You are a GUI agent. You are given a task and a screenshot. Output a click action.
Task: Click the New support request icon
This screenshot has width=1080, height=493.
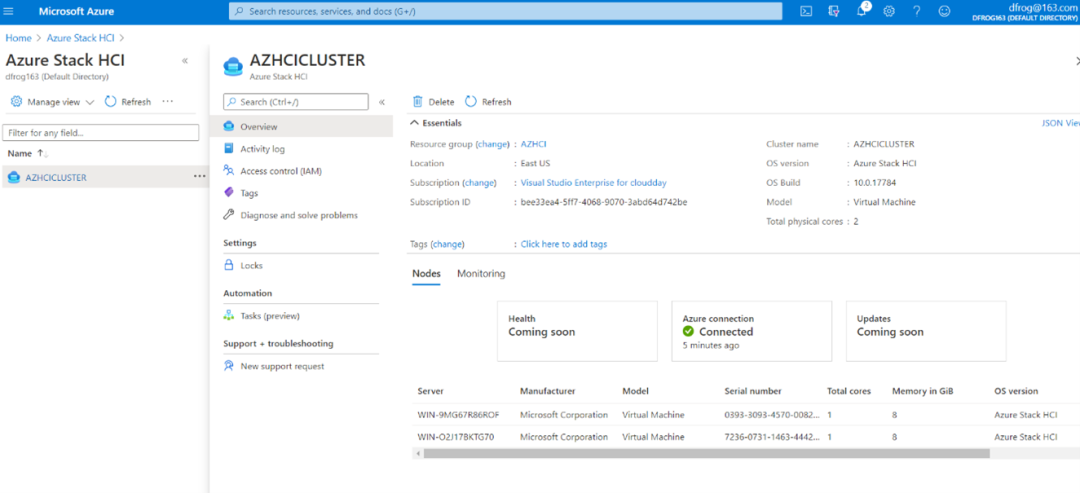click(x=229, y=366)
